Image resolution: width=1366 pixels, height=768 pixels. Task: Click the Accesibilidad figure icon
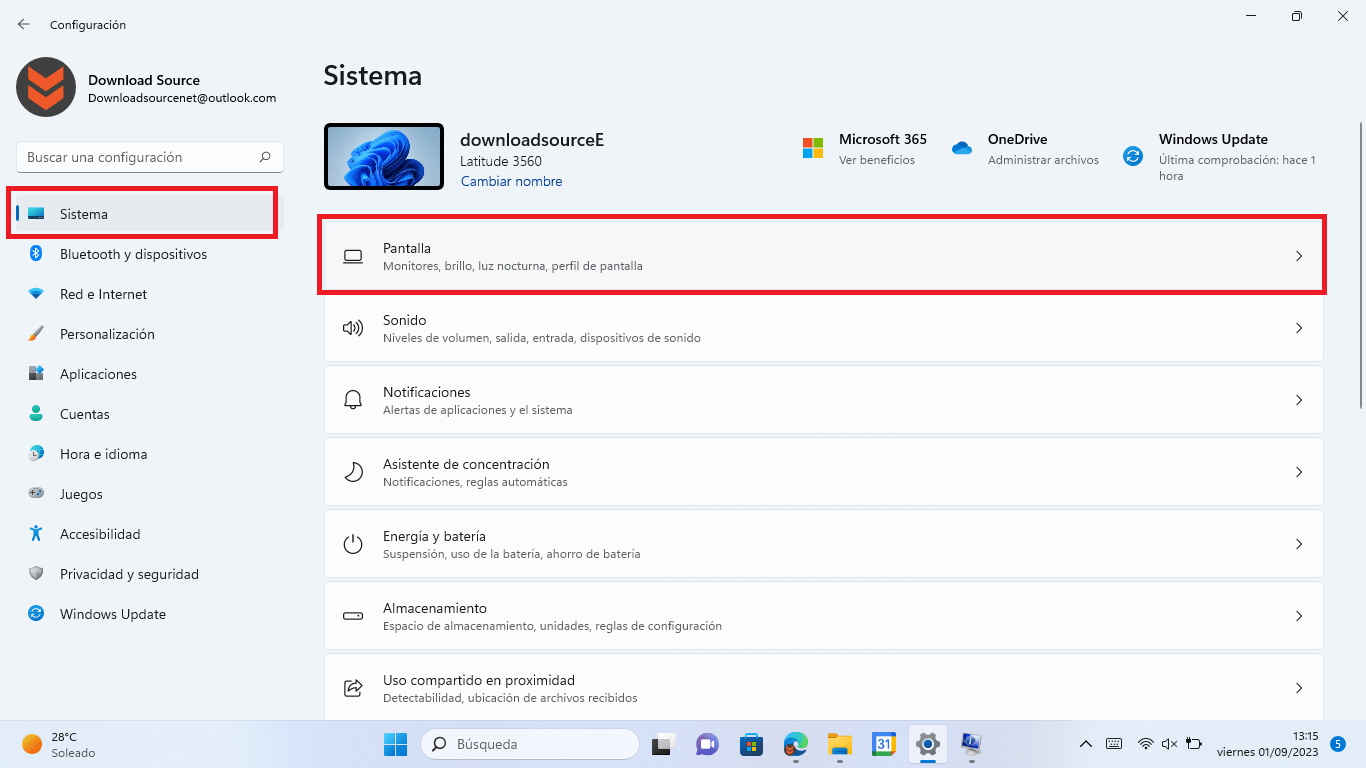pos(36,534)
